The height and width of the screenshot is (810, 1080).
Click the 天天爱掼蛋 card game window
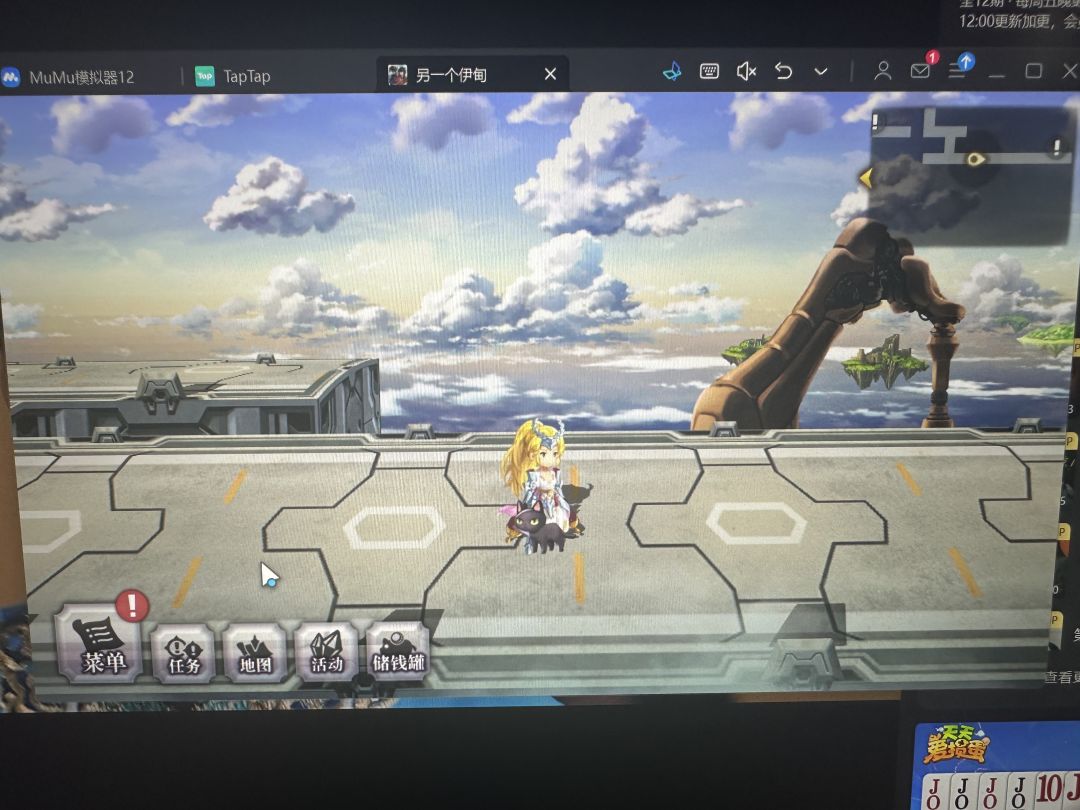(x=997, y=766)
